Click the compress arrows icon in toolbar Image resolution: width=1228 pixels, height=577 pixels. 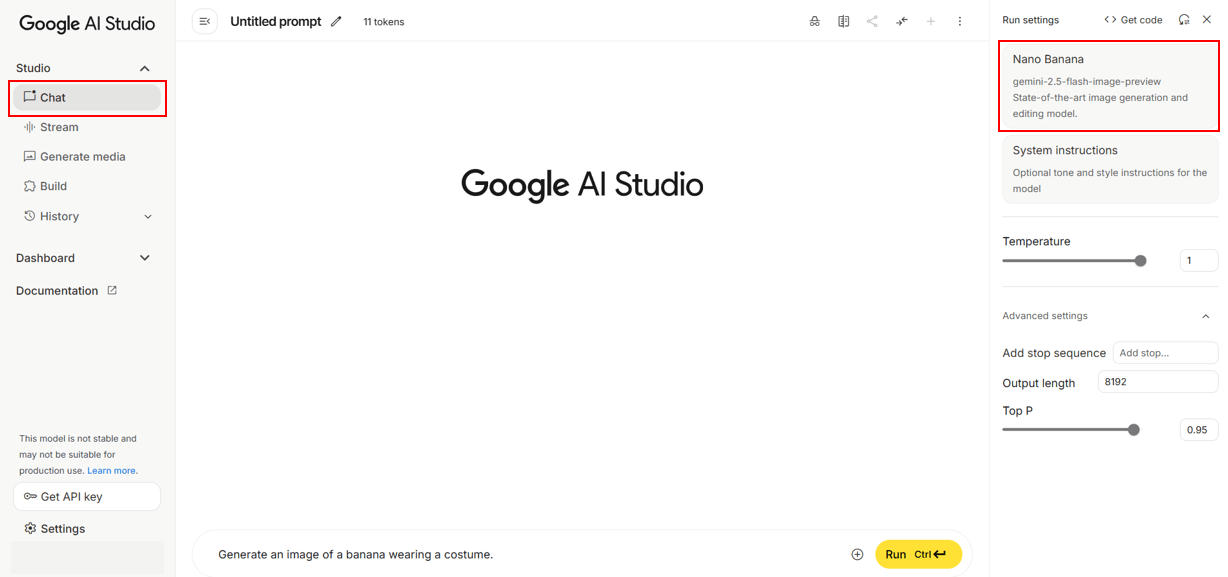[902, 21]
